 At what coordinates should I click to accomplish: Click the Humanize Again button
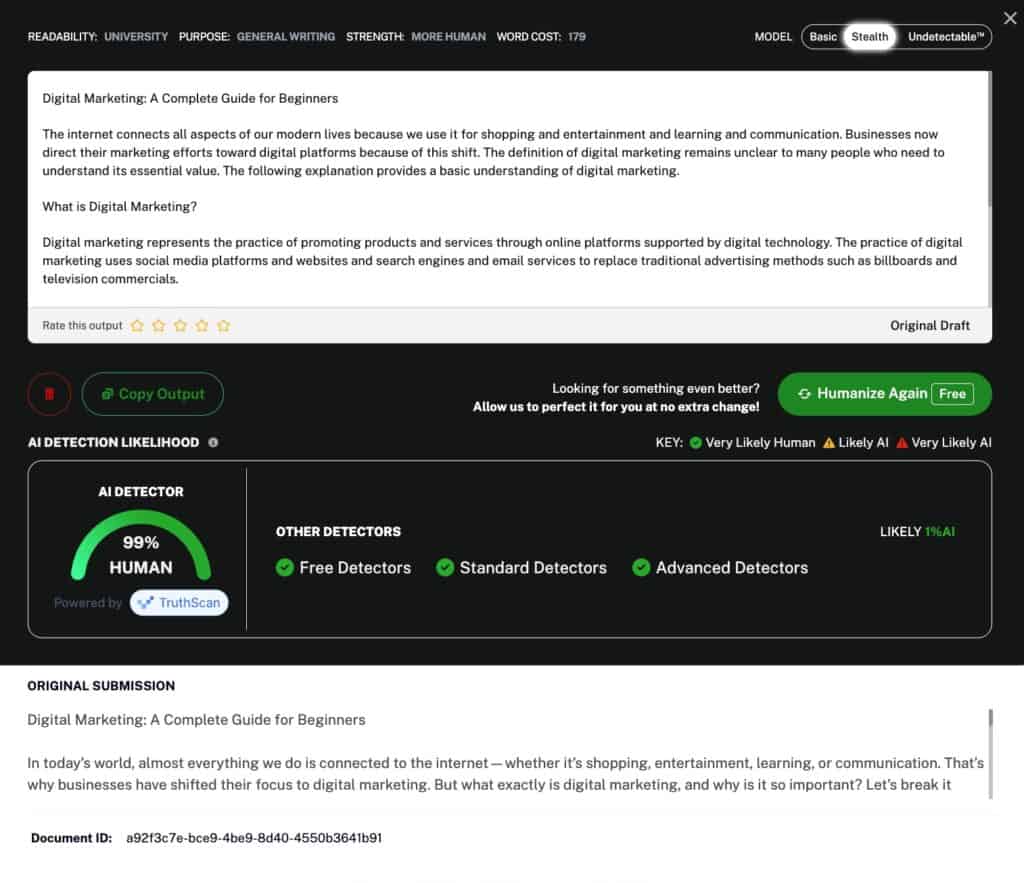[x=884, y=394]
